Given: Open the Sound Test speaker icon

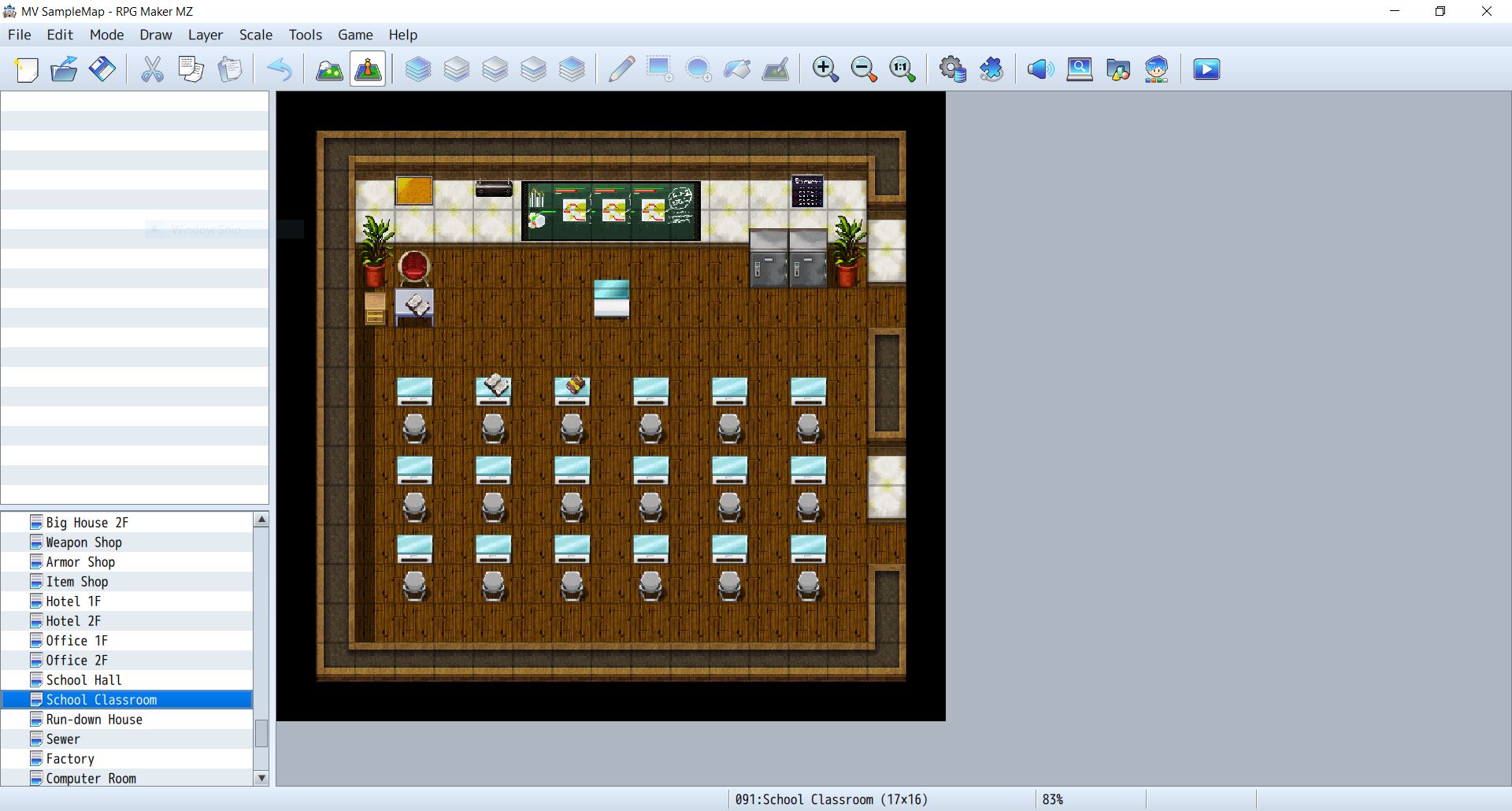Looking at the screenshot, I should [x=1041, y=69].
